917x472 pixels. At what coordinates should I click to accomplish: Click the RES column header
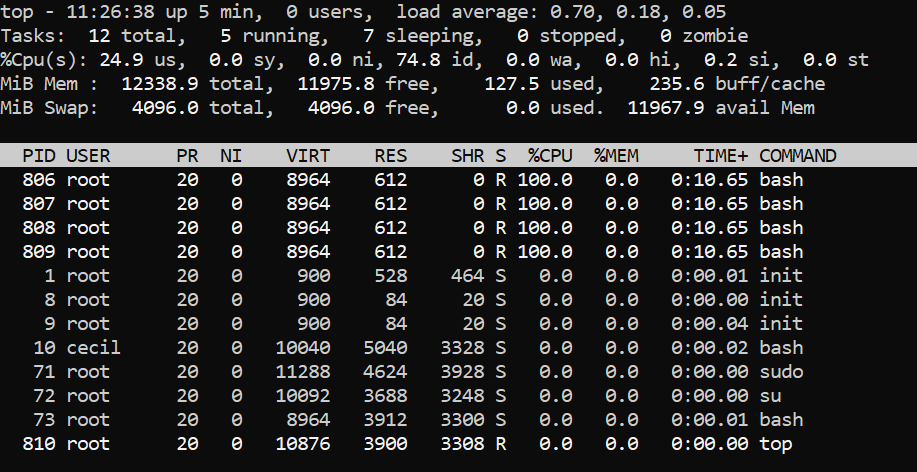point(391,156)
